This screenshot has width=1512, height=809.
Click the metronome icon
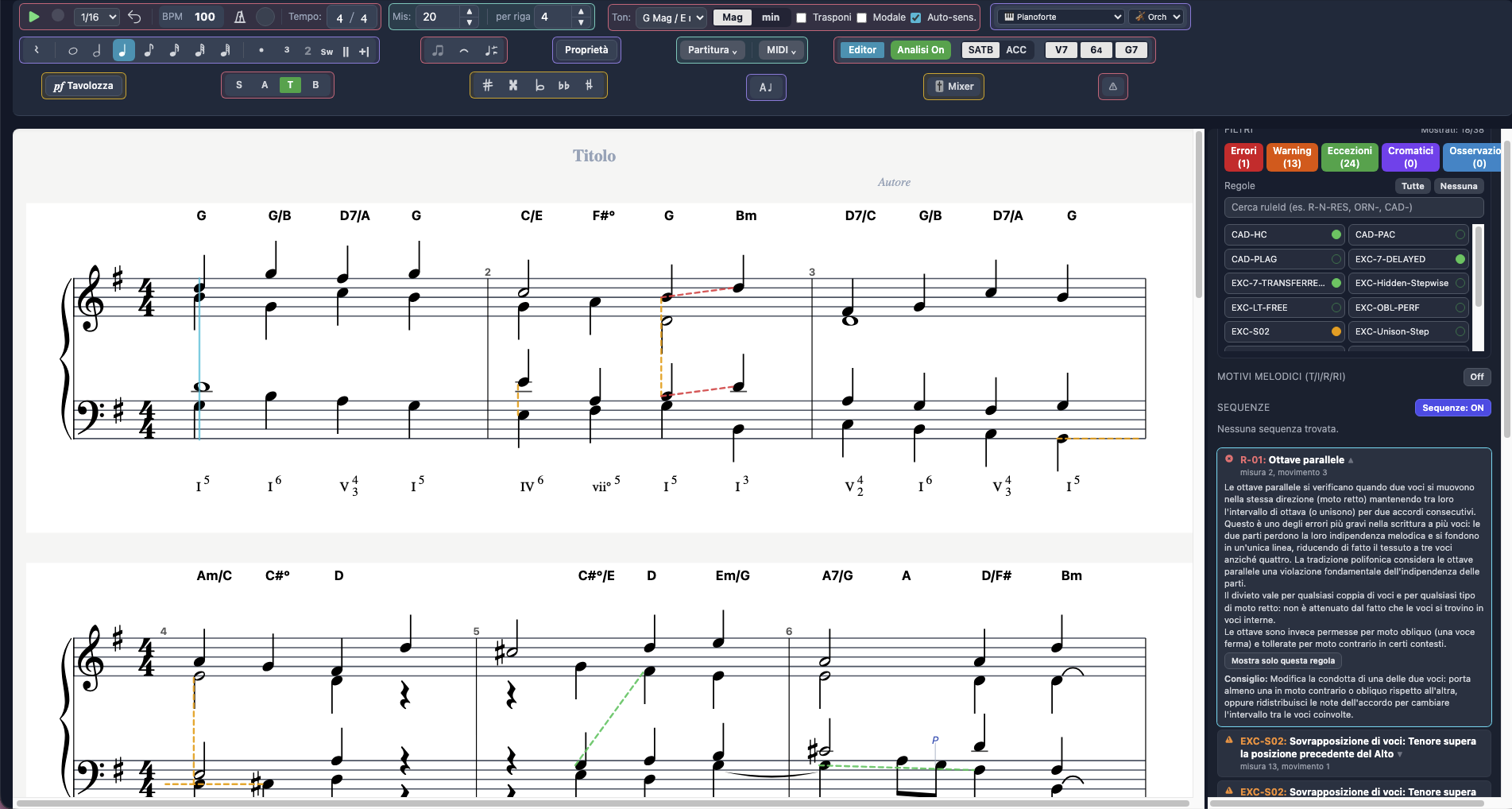click(x=240, y=17)
